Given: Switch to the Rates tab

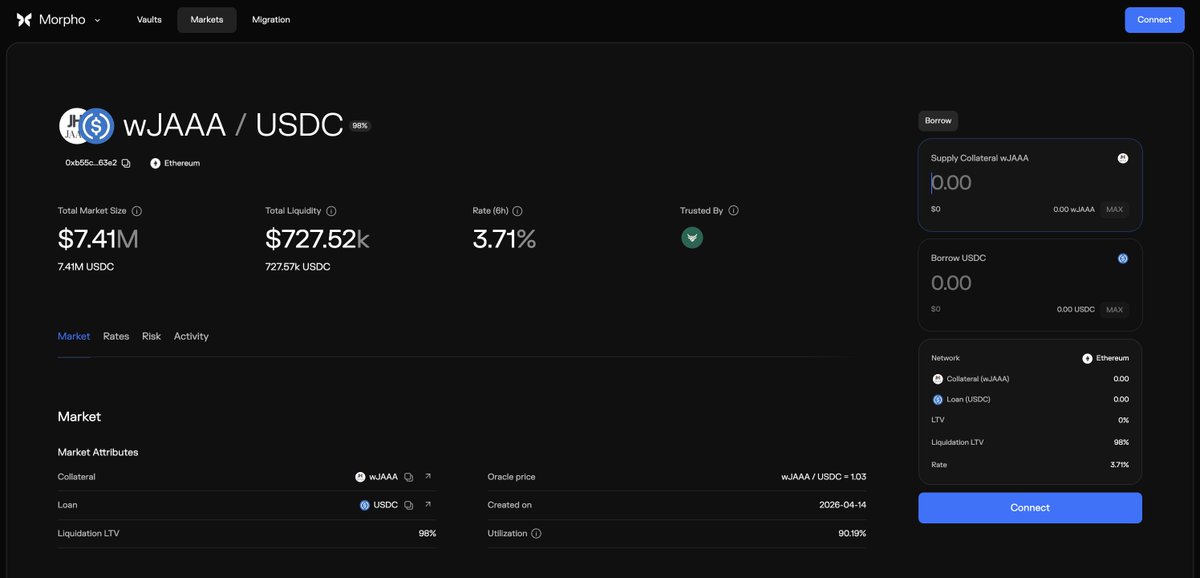Looking at the screenshot, I should (x=116, y=336).
